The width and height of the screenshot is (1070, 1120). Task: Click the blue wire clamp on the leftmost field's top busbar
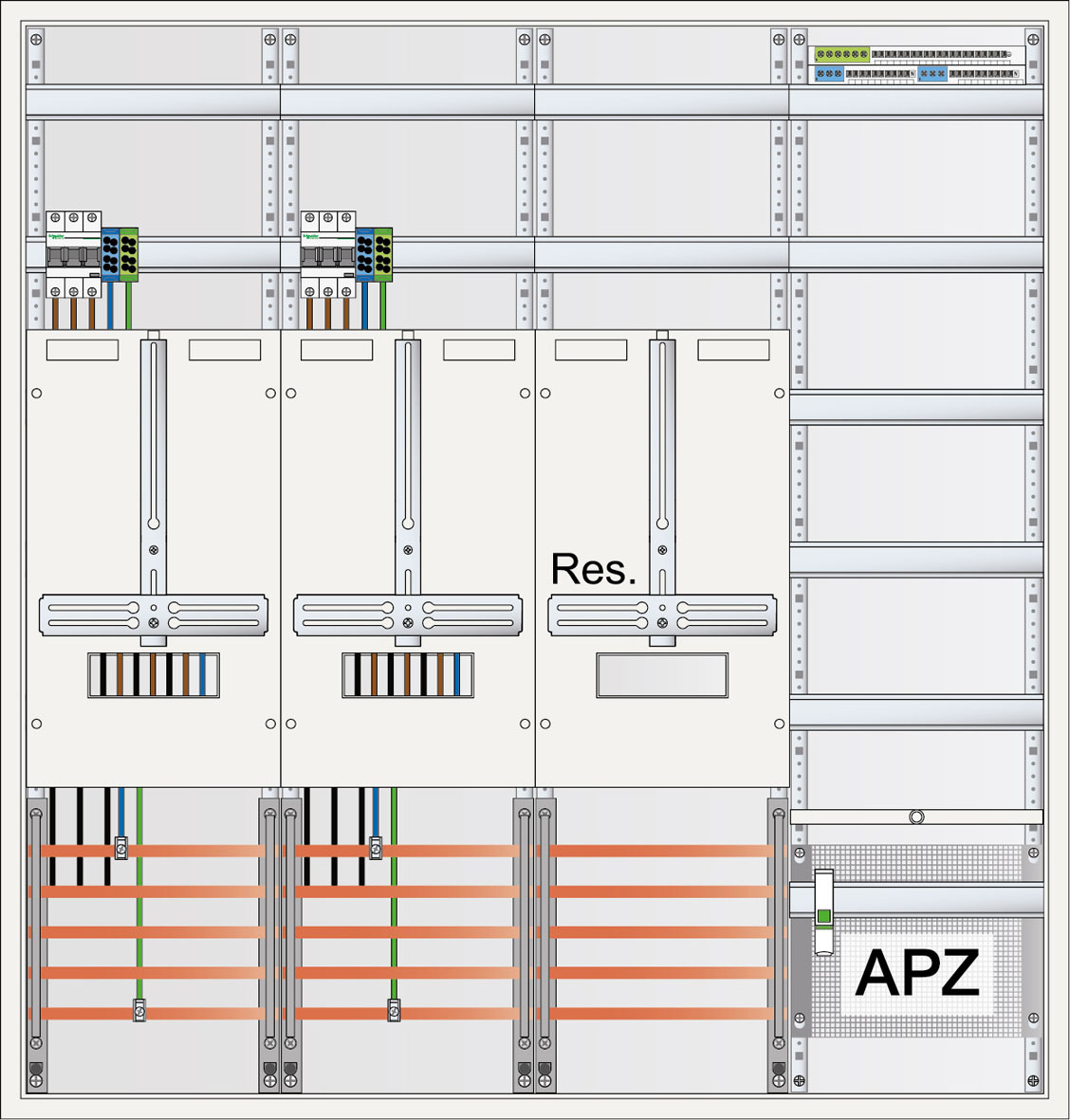(x=120, y=848)
